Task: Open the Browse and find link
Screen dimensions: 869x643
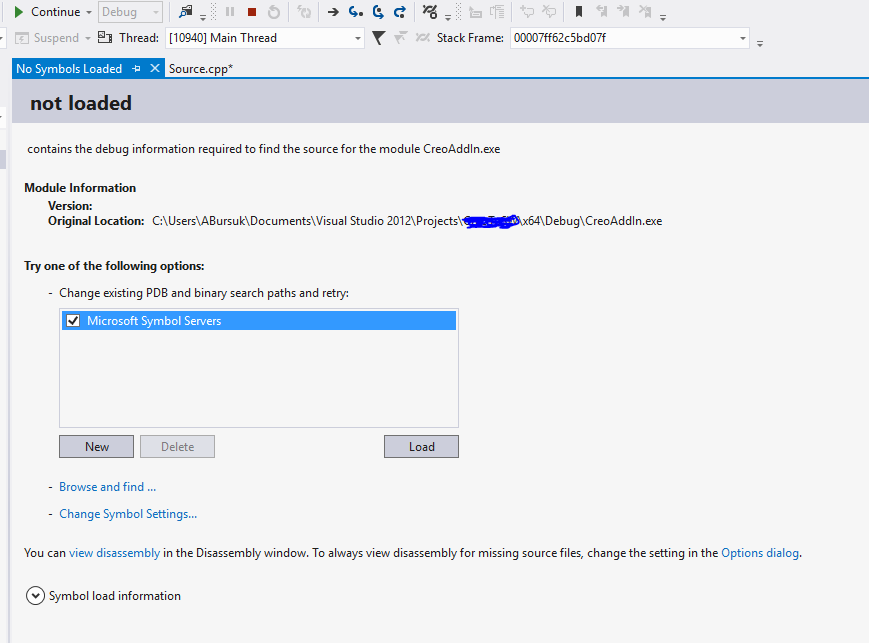Action: 108,487
